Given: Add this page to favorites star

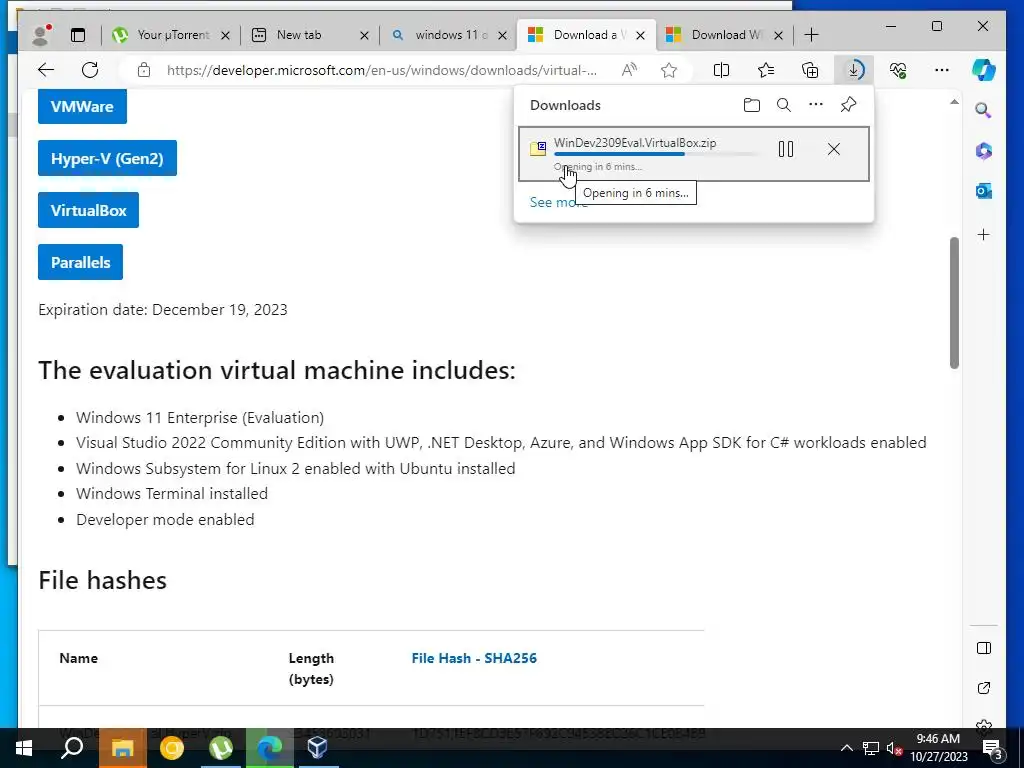Looking at the screenshot, I should 669,70.
